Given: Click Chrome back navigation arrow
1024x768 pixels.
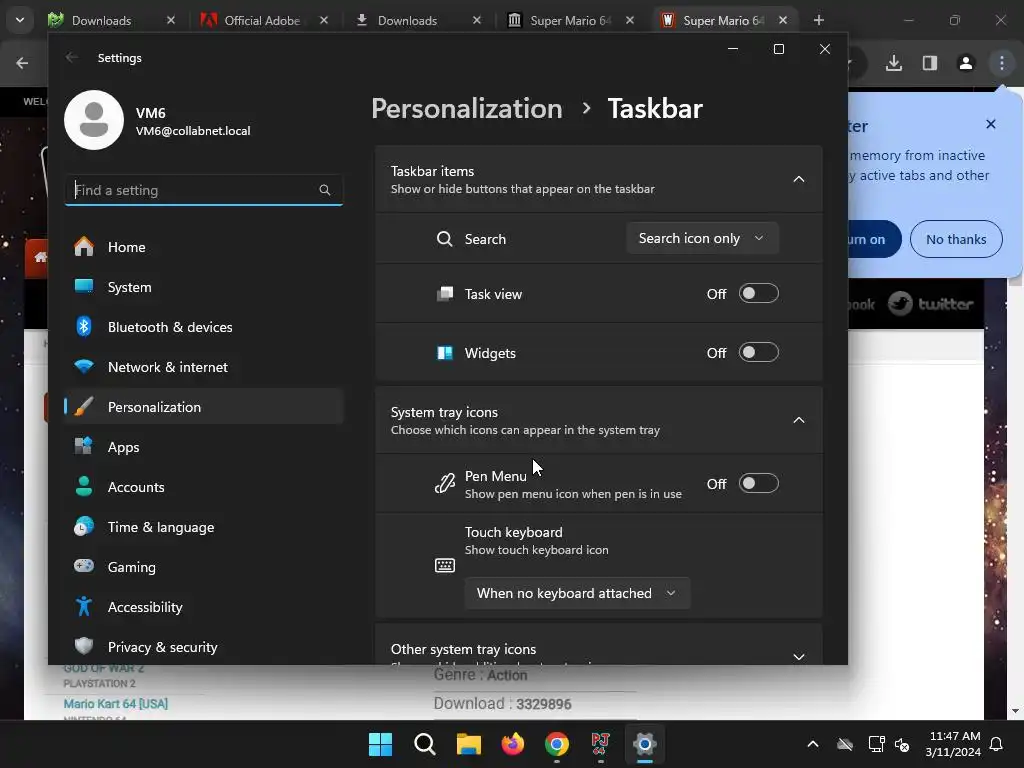Looking at the screenshot, I should point(22,63).
